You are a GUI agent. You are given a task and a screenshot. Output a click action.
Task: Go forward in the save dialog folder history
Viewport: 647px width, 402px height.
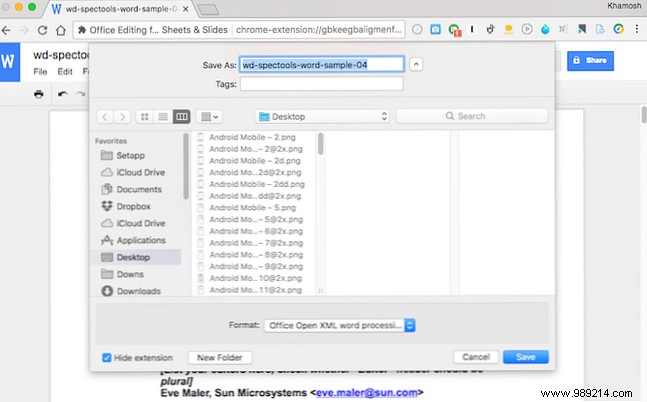[x=122, y=117]
